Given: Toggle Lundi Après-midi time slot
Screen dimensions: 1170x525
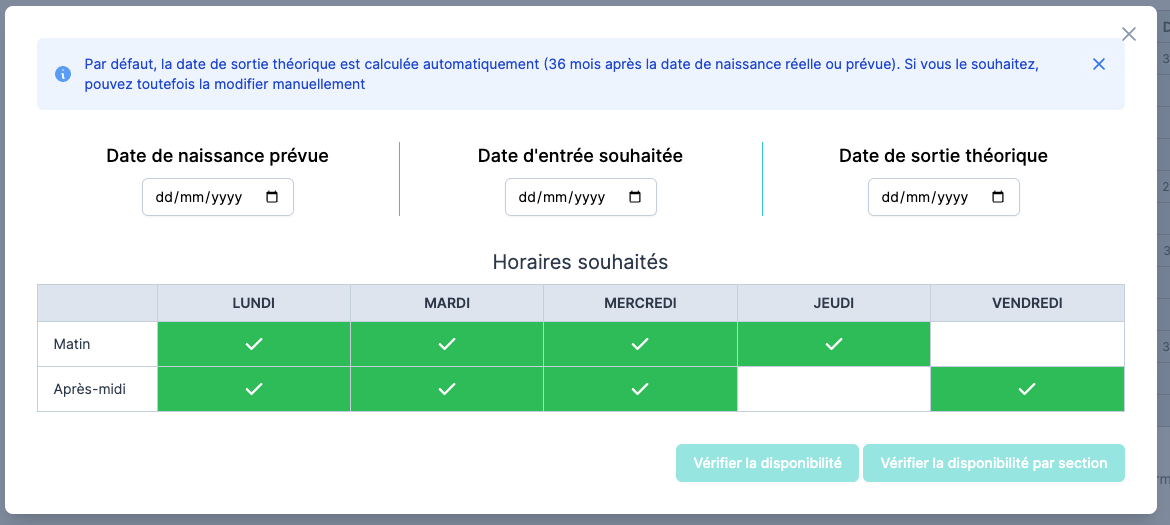Looking at the screenshot, I should (x=254, y=389).
